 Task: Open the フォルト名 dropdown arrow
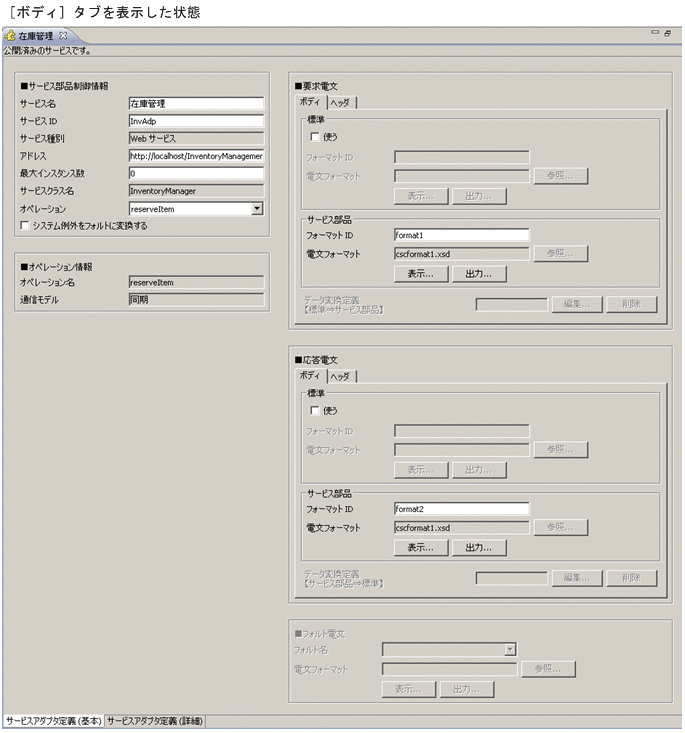(x=510, y=649)
